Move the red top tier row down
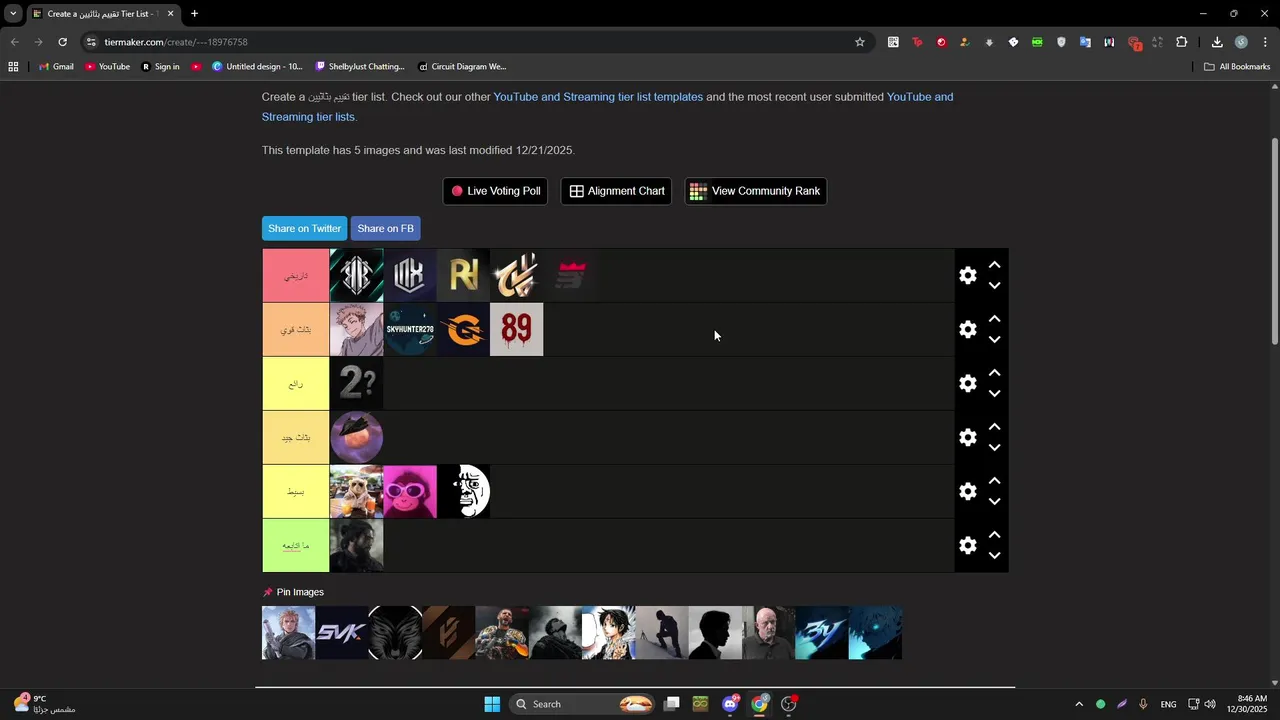 [994, 285]
